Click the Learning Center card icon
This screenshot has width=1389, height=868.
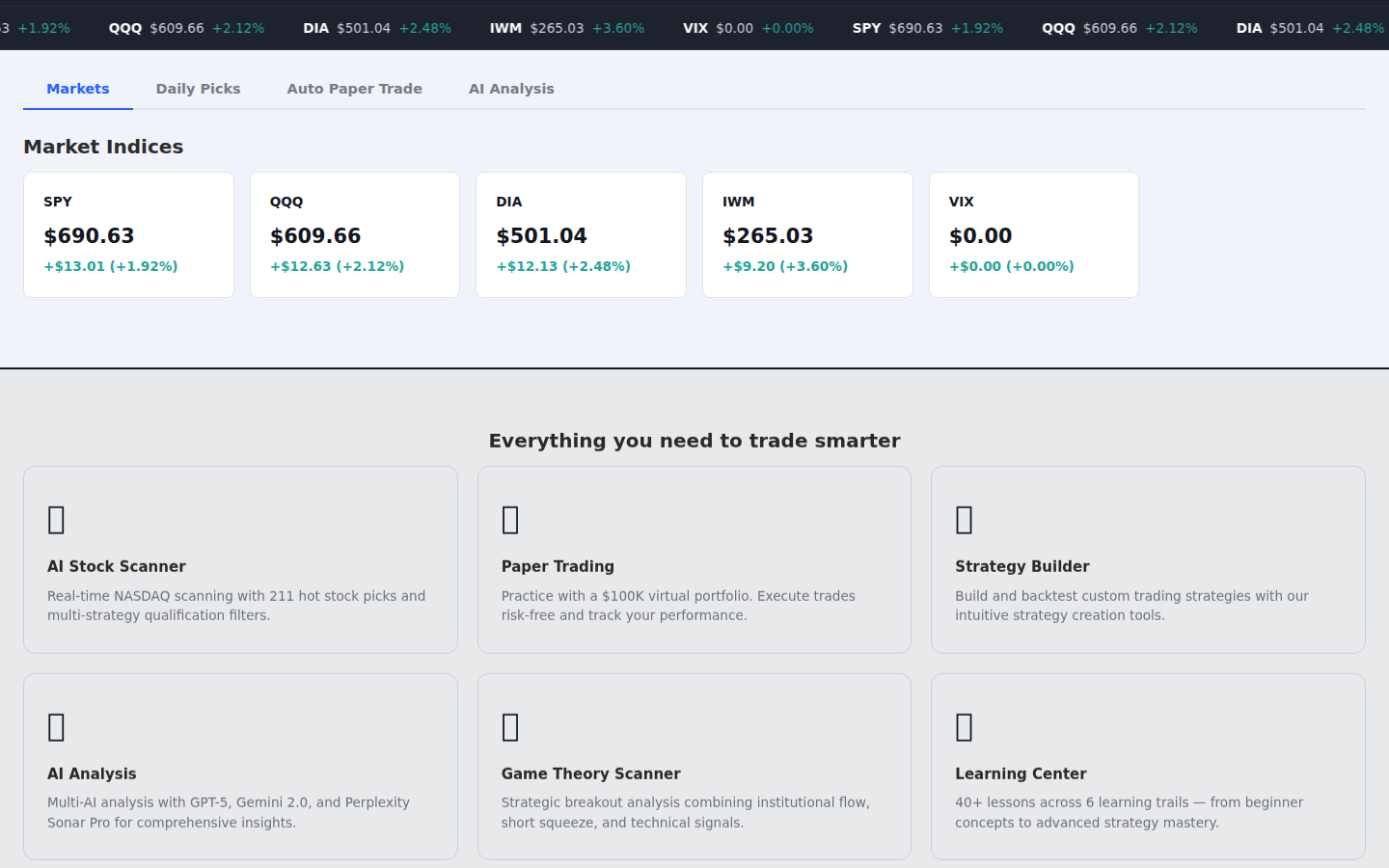pos(964,727)
